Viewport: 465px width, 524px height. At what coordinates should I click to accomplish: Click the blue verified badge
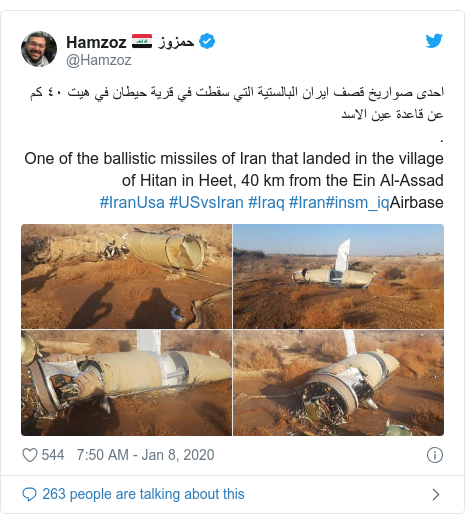point(207,41)
